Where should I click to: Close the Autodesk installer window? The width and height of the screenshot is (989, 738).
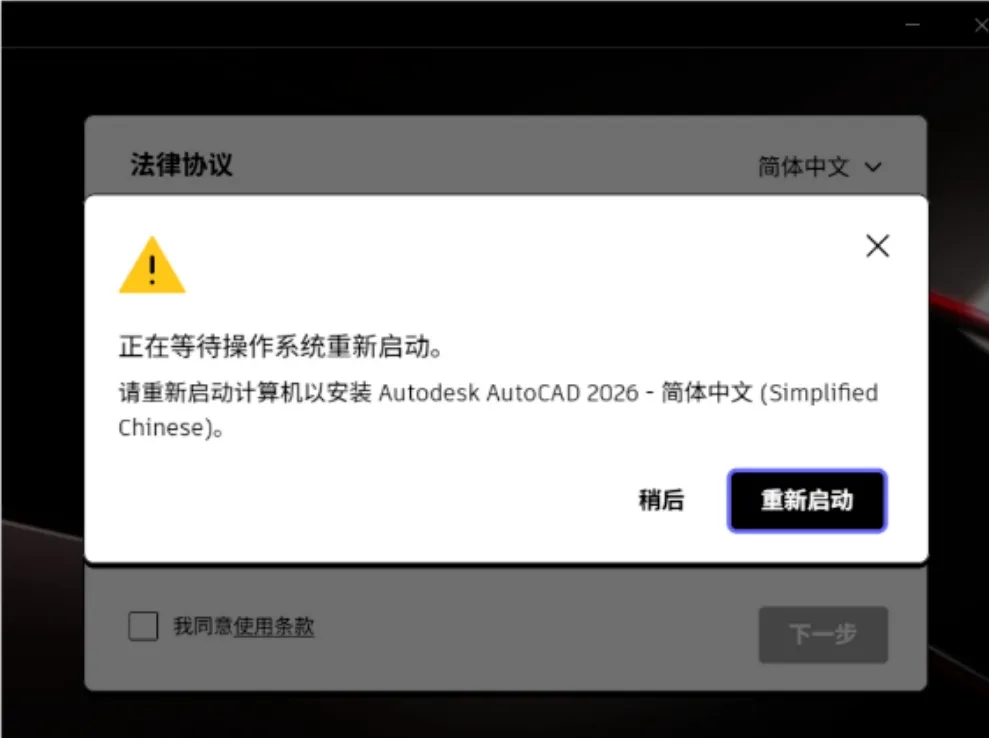981,25
